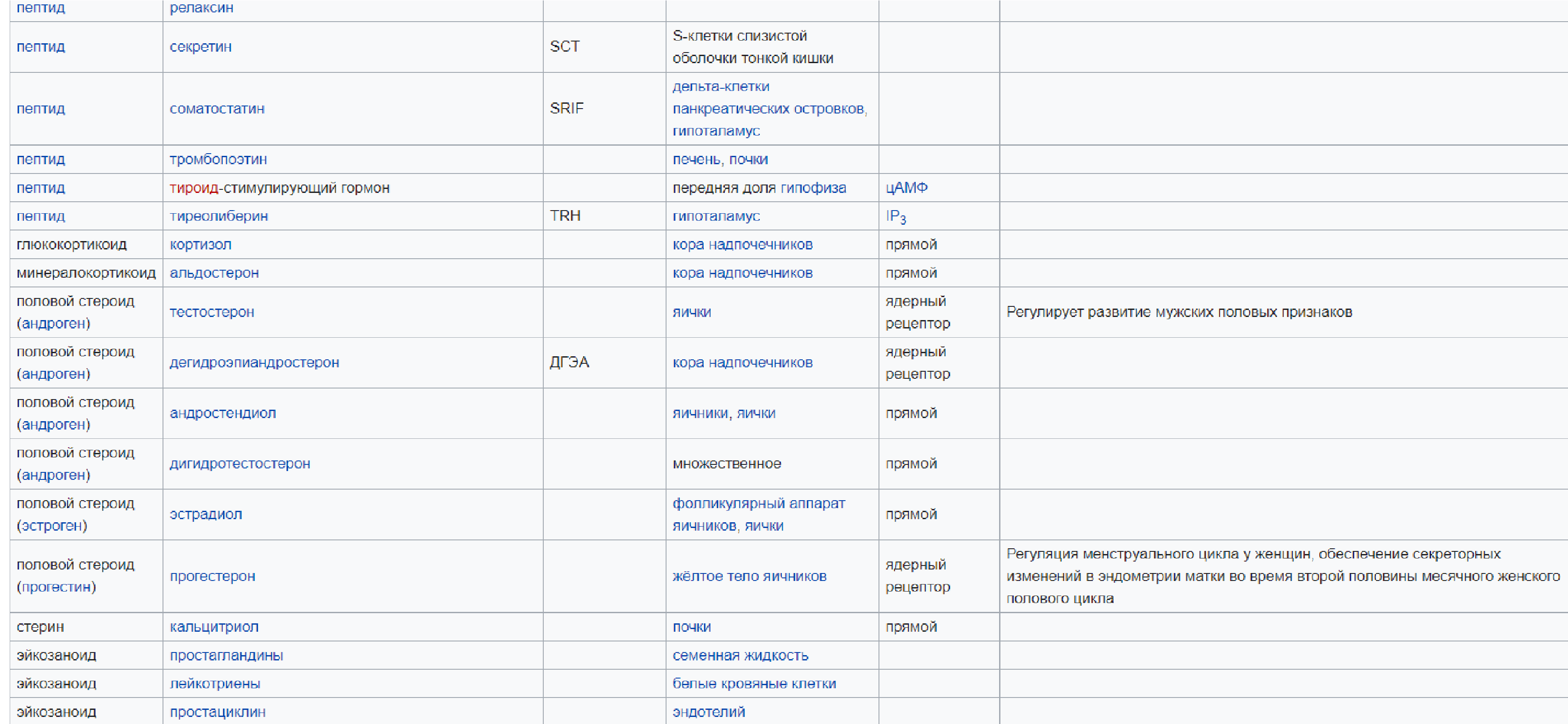Open the альдостерон link

point(214,273)
